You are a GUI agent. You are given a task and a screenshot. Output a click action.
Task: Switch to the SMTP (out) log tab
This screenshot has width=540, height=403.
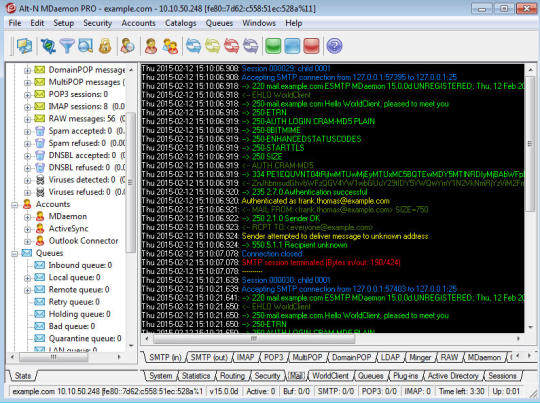click(x=209, y=357)
